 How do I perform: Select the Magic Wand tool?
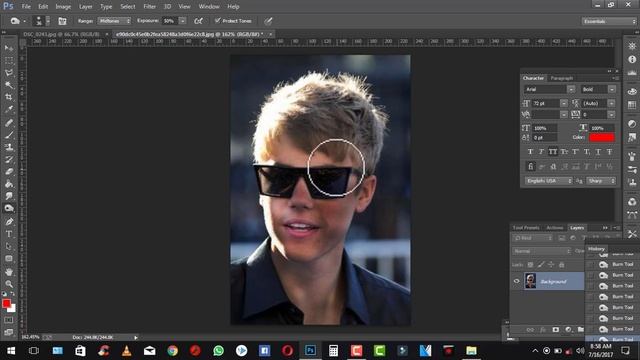[9, 85]
